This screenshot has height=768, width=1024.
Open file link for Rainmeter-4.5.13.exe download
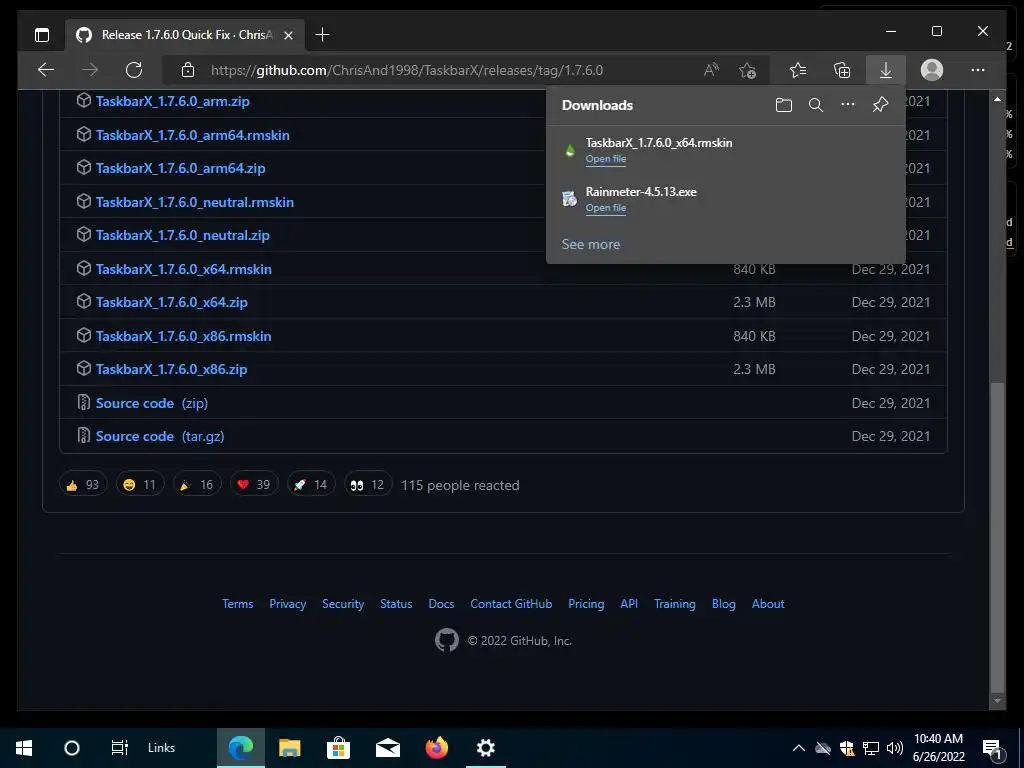(x=606, y=208)
